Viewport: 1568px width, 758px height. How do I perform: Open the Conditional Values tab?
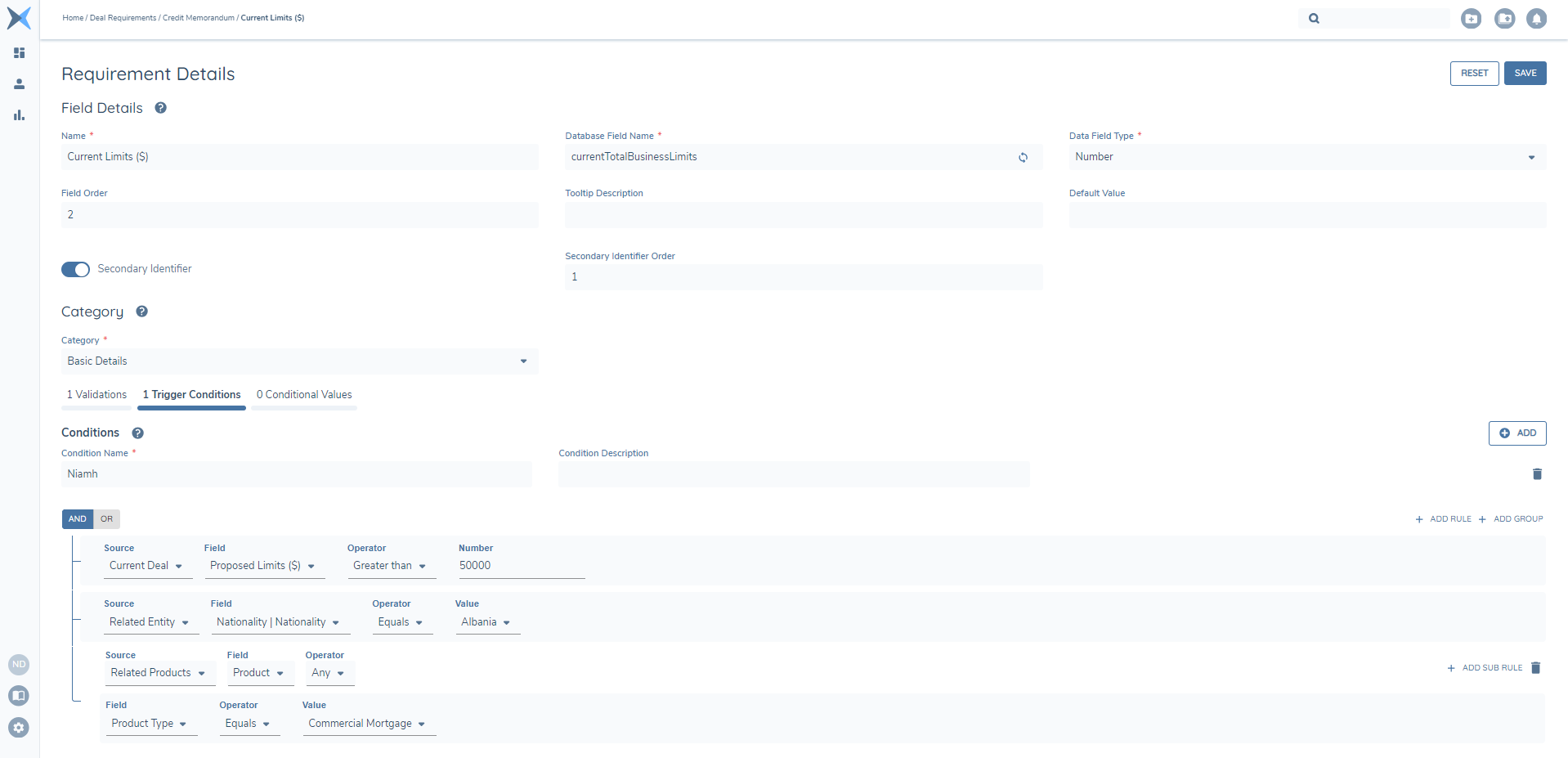(304, 395)
